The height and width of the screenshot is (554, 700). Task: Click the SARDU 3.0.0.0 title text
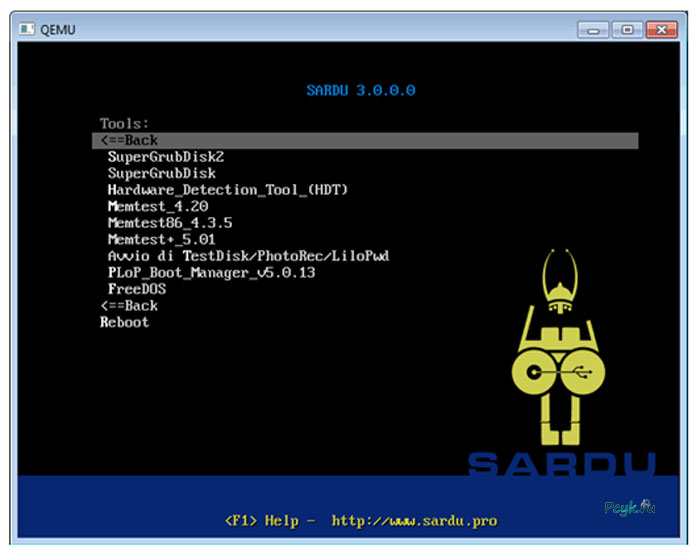[361, 91]
